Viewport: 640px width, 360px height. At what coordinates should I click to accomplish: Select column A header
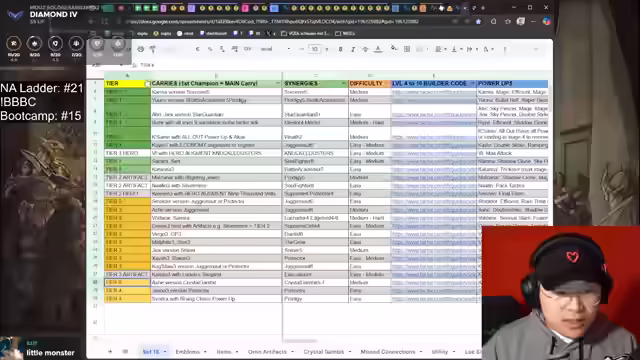127,76
